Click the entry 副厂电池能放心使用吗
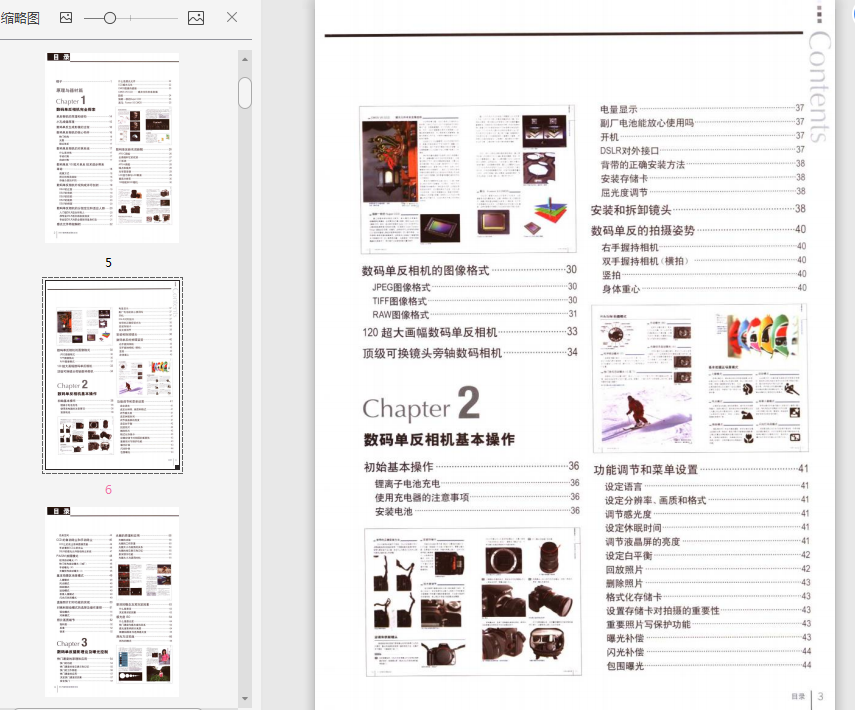This screenshot has height=710, width=855. [647, 123]
